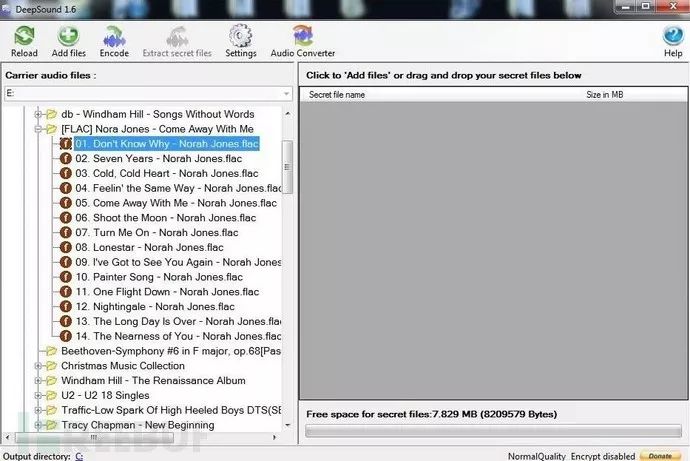Expand the U2 - U2 18 Singles folder
Screen dimensions: 690x461
tap(38, 396)
